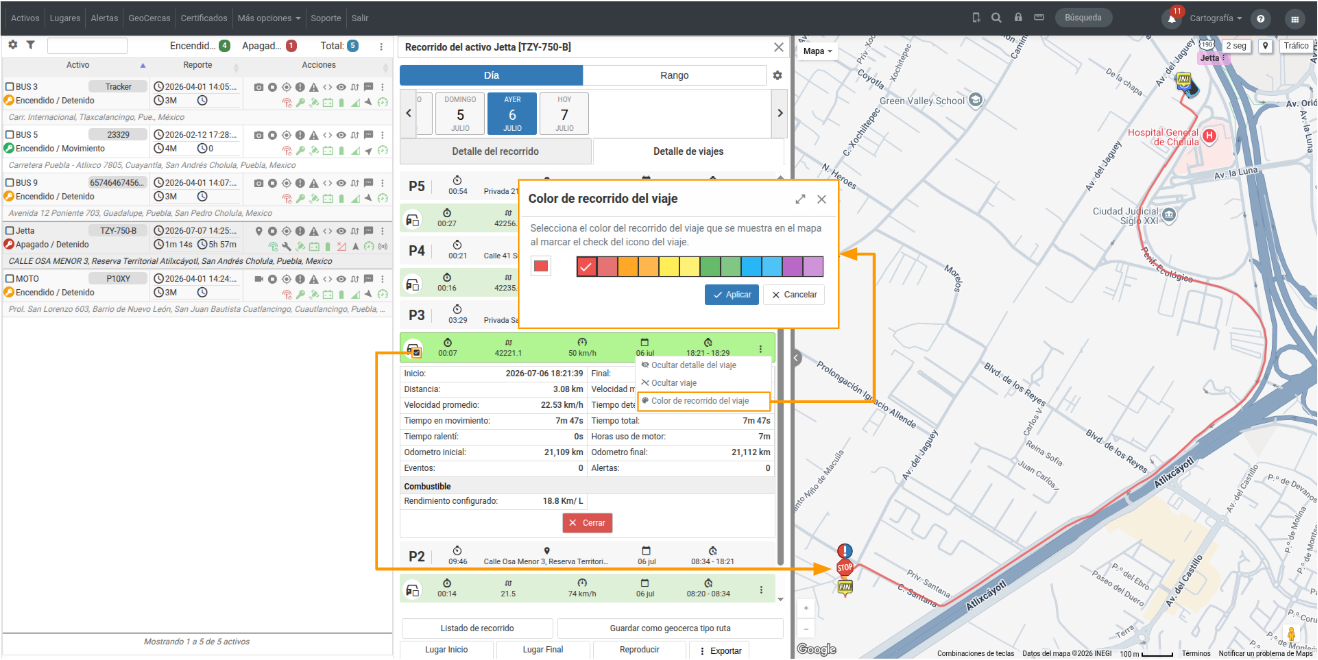Toggle the eye visibility icon in BUS 3 row

coord(341,87)
